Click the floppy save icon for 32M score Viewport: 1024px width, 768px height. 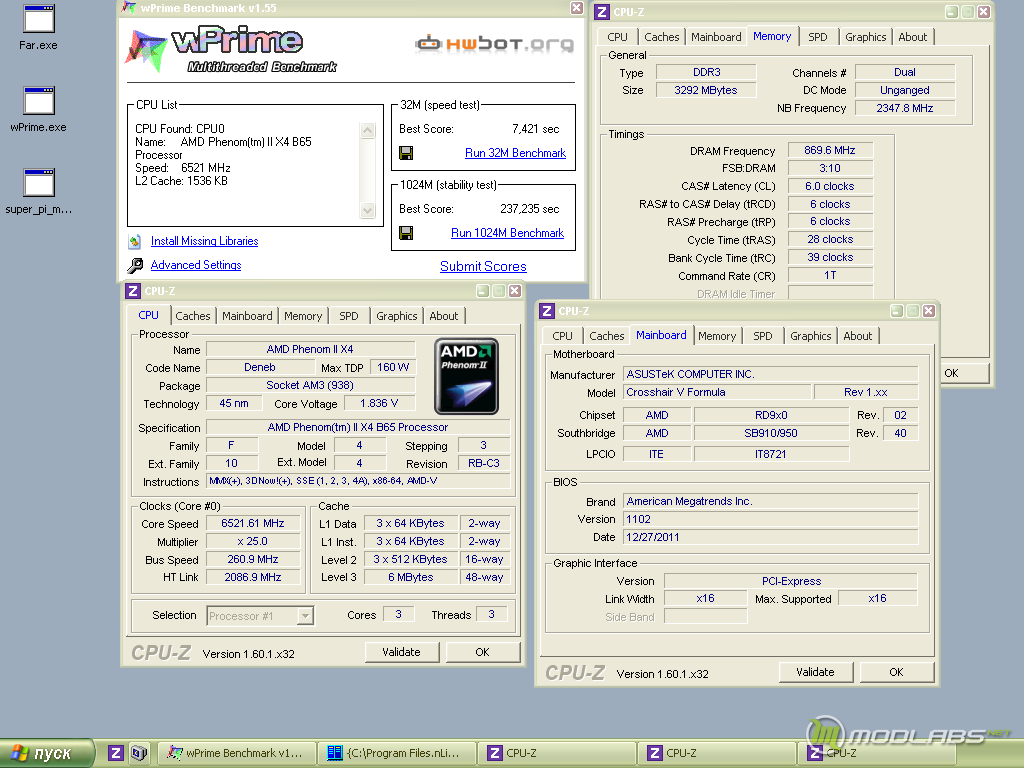pyautogui.click(x=406, y=153)
